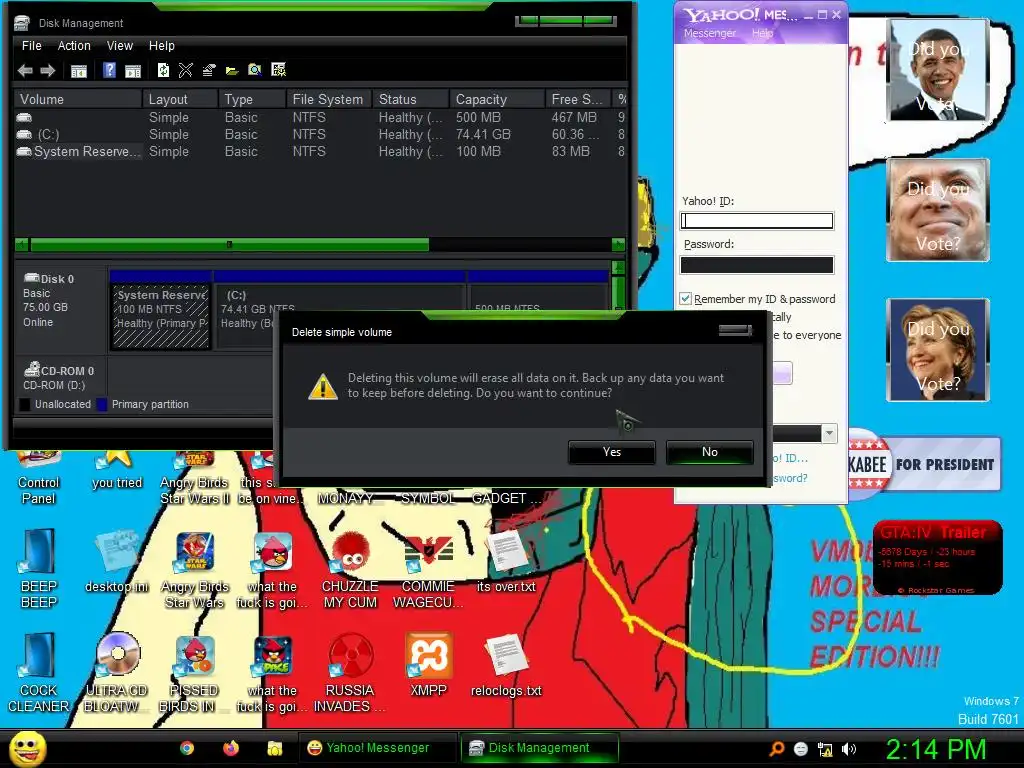Click the Open folder toolbar icon
This screenshot has height=768, width=1024.
pyautogui.click(x=232, y=71)
